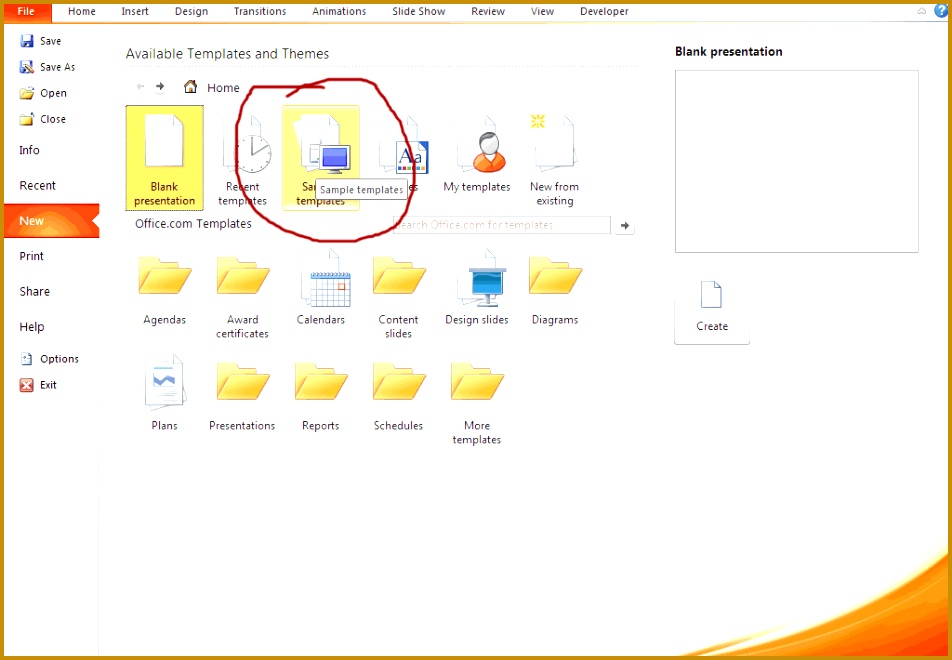
Task: Open the Diagrams folder
Action: (x=555, y=290)
